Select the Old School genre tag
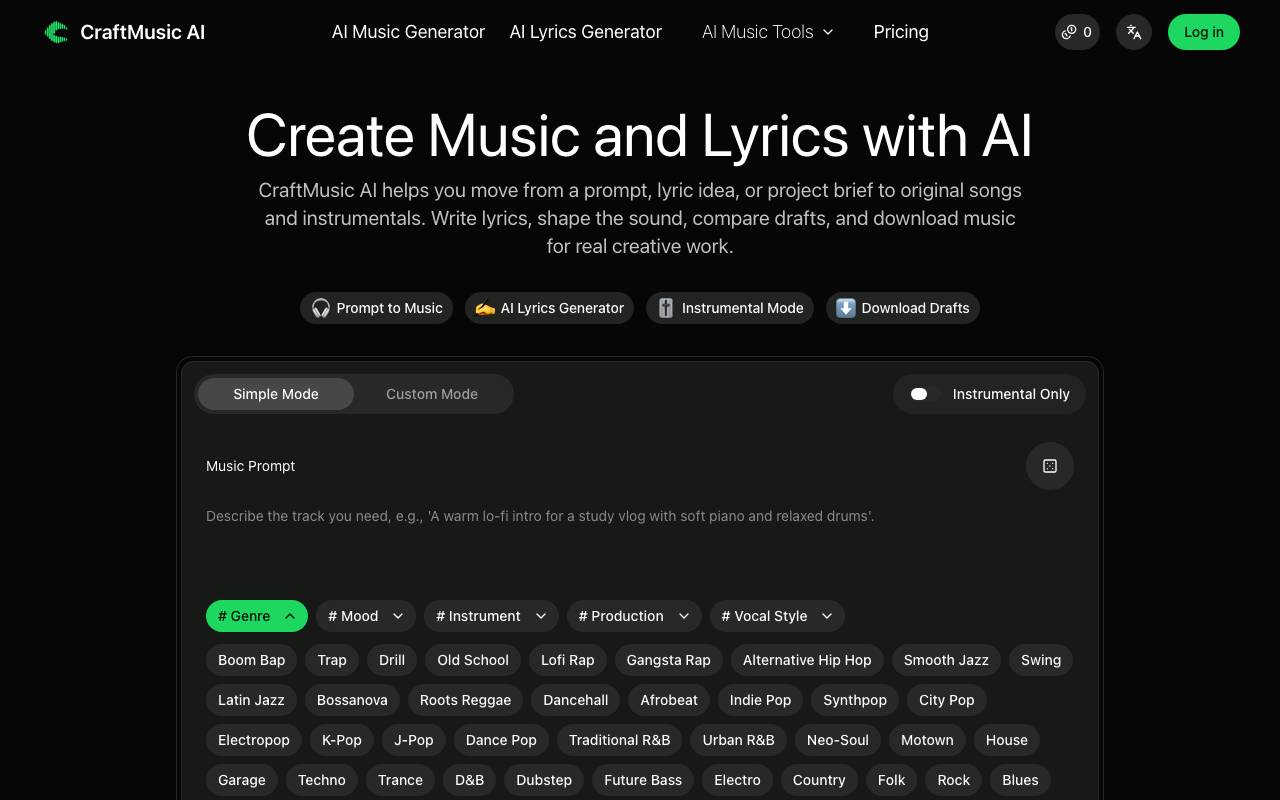 473,660
